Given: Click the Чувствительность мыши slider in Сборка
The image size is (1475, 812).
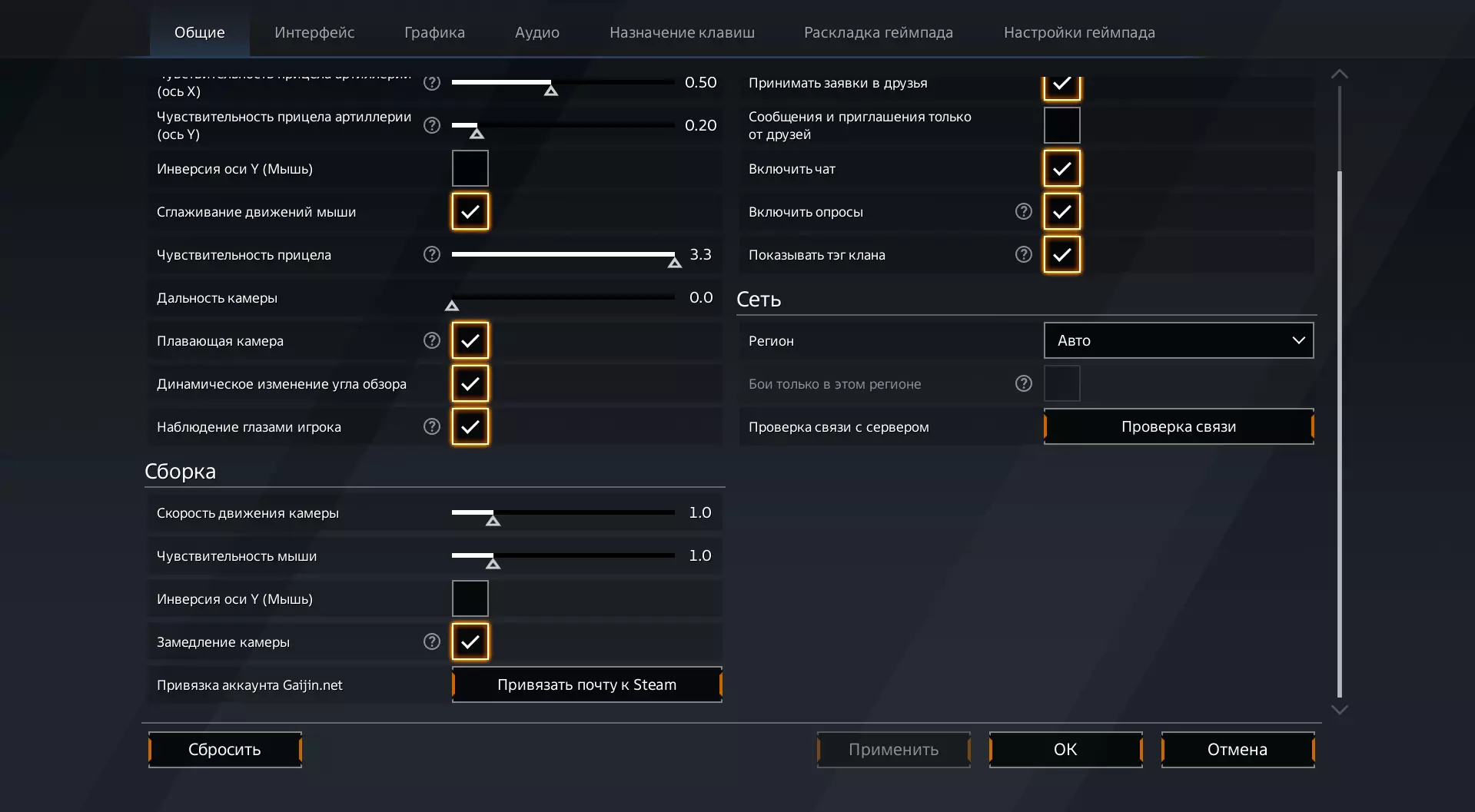Looking at the screenshot, I should 563,555.
